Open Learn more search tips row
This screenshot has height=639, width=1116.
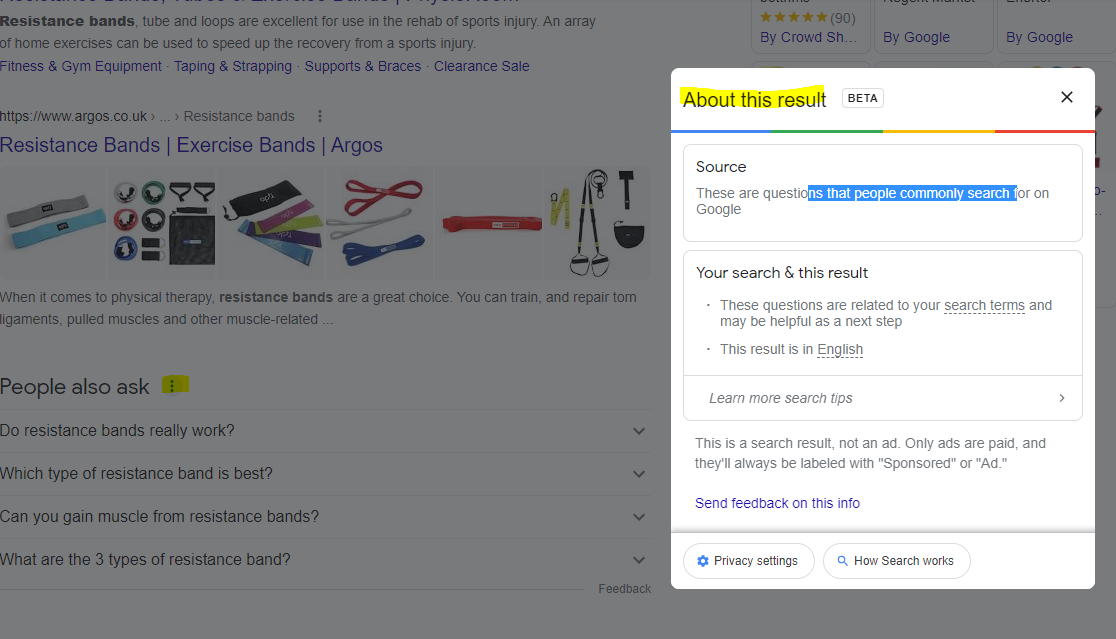coord(882,398)
